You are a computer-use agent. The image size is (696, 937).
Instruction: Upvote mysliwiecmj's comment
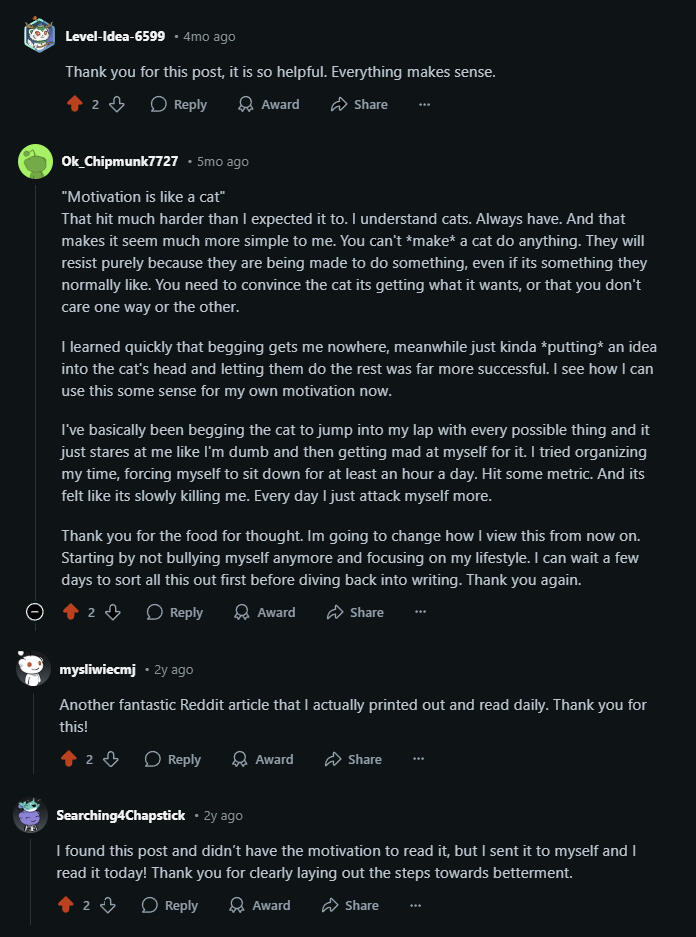click(68, 759)
